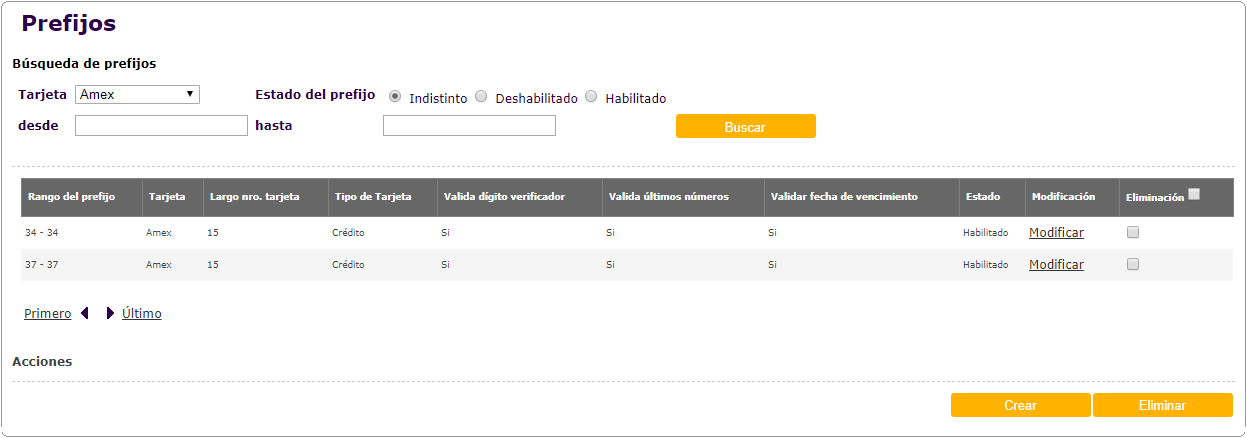Go to Primero page link

pos(47,313)
